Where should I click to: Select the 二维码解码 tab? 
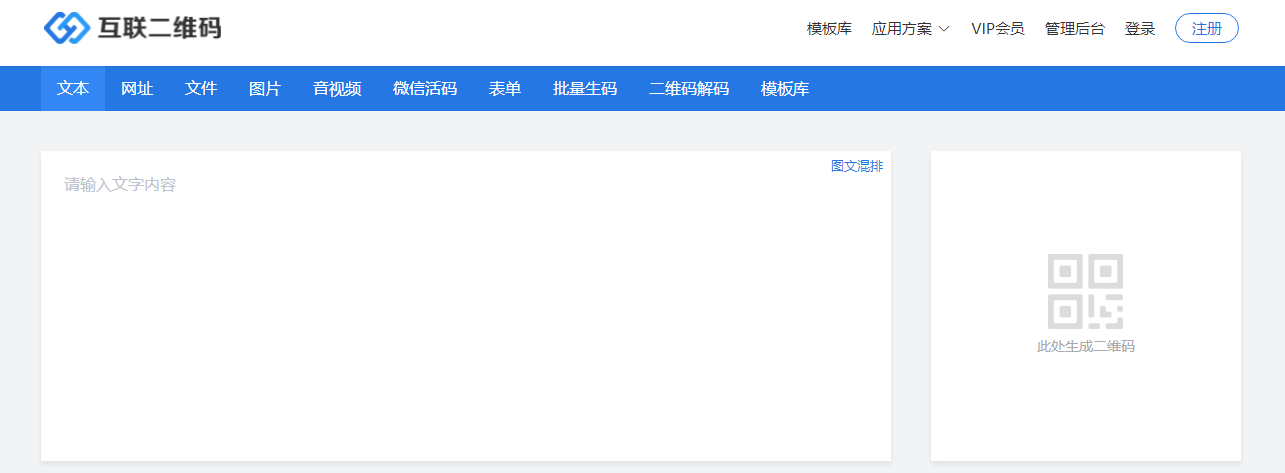click(x=689, y=89)
